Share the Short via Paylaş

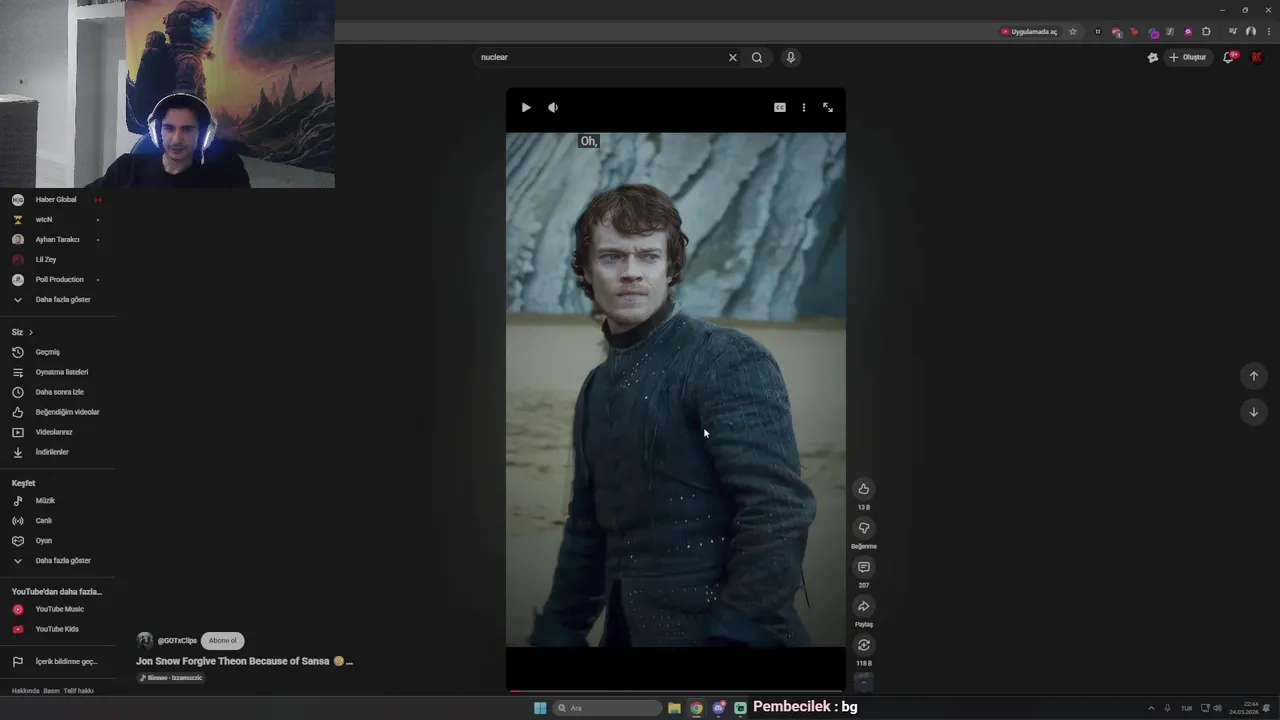point(864,606)
